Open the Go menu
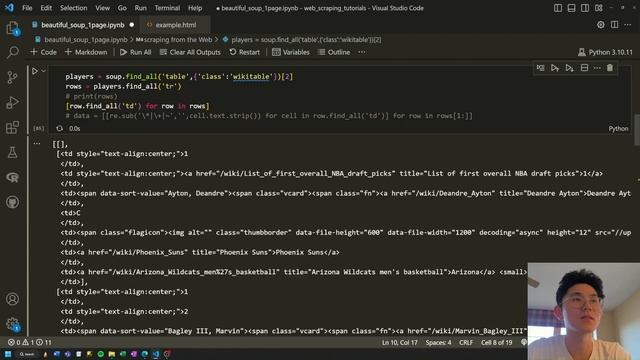Viewport: 640px width, 360px height. [122, 8]
